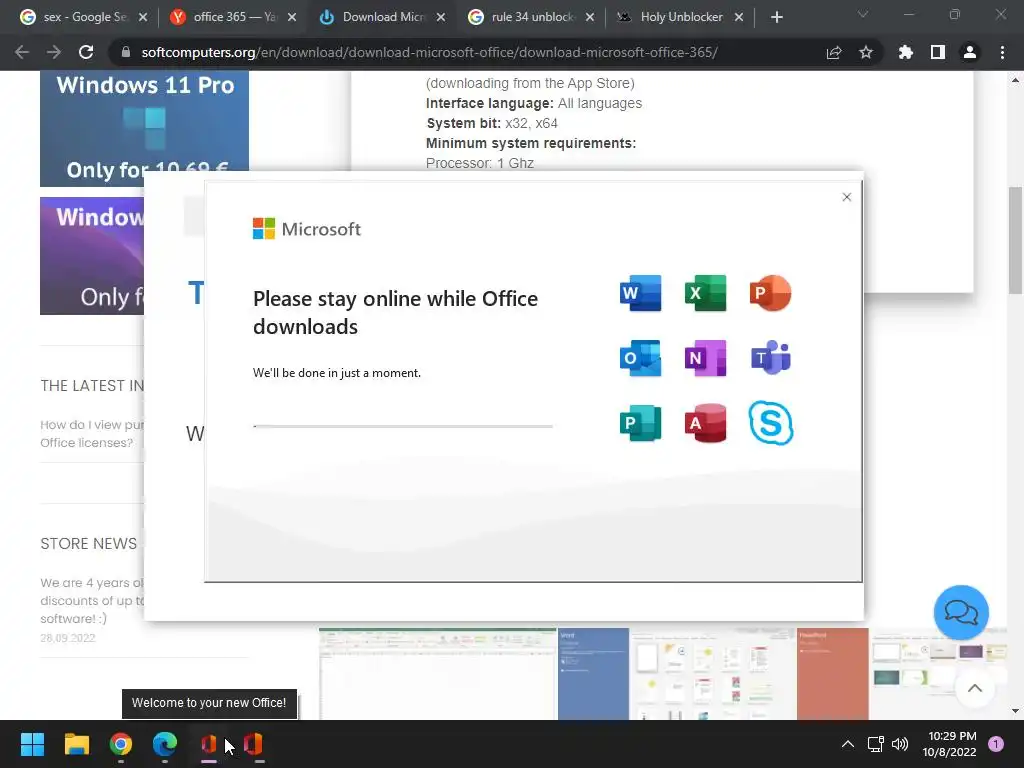The image size is (1024, 768).
Task: View site security lock info
Action: pyautogui.click(x=125, y=52)
